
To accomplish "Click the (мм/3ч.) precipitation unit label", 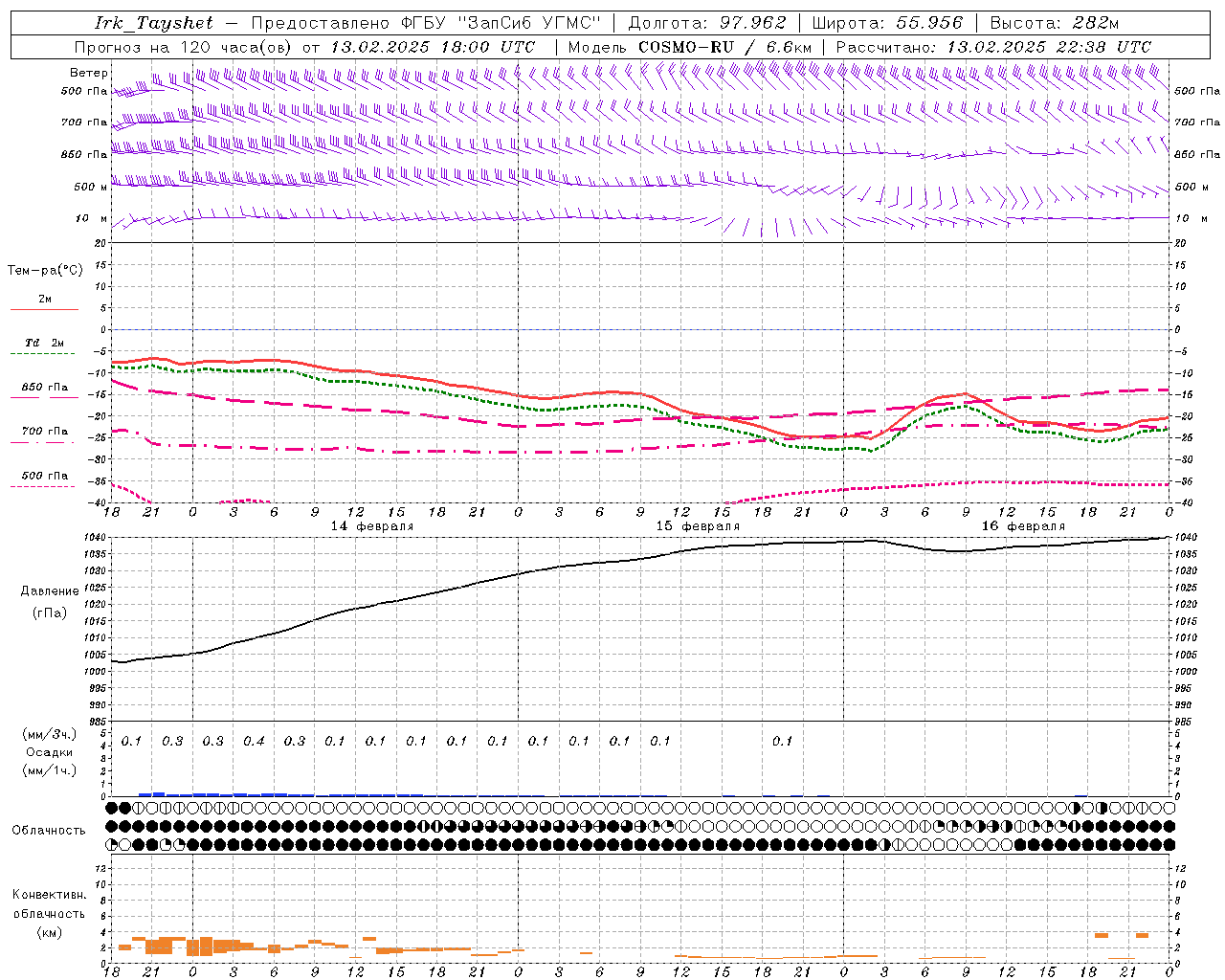I will tap(50, 734).
